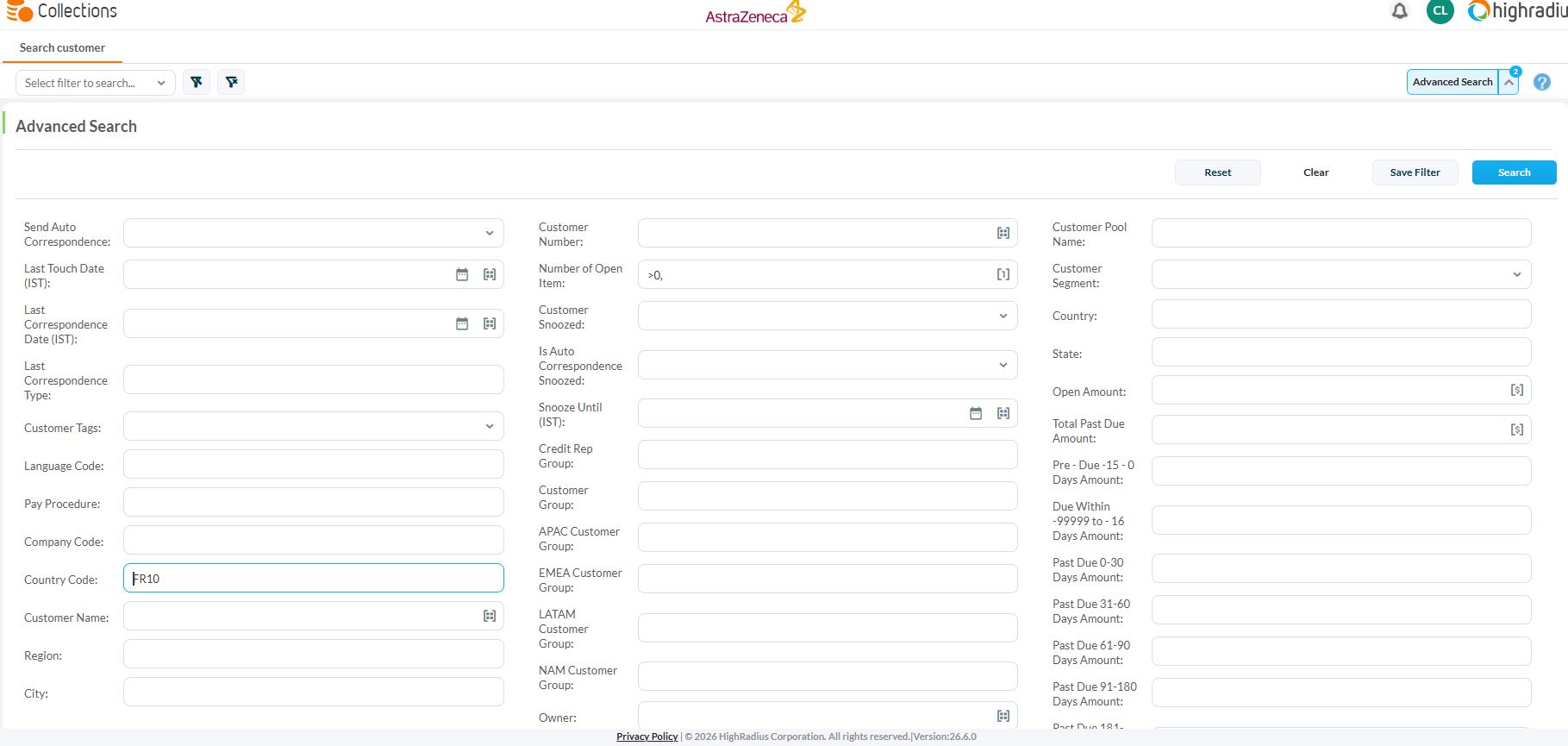
Task: Click into Customer Group field
Action: pyautogui.click(x=828, y=496)
